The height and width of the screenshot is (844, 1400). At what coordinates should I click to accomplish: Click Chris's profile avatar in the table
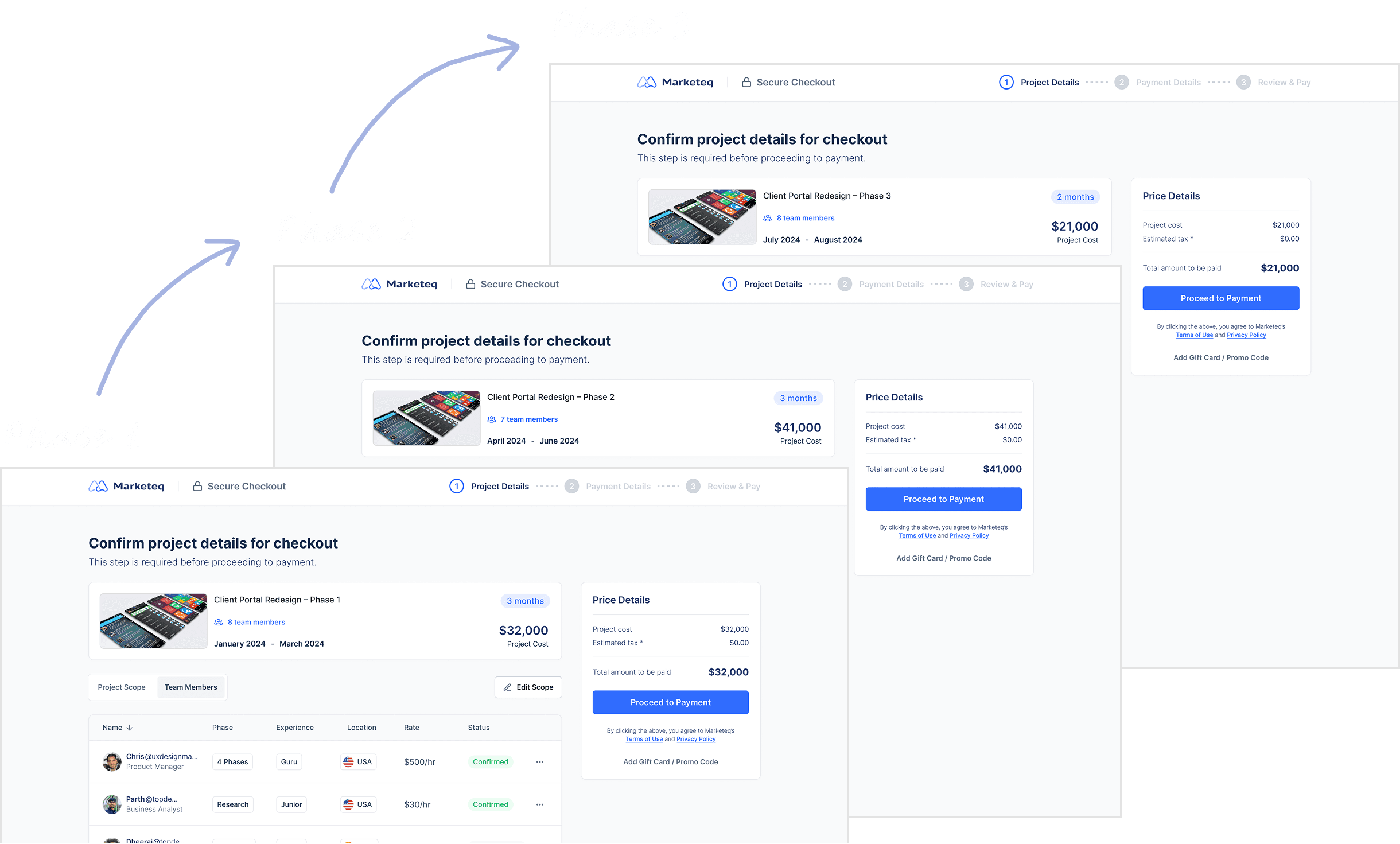112,763
